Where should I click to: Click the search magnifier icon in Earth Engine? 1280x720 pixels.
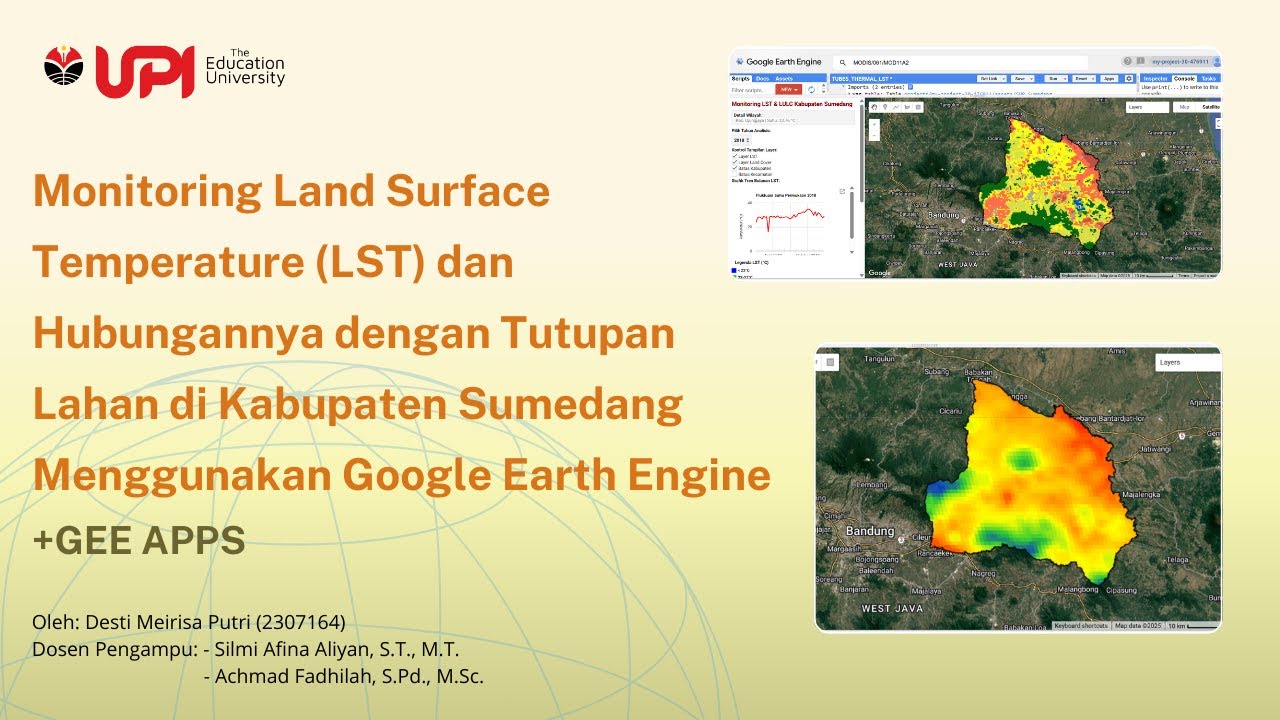click(842, 63)
